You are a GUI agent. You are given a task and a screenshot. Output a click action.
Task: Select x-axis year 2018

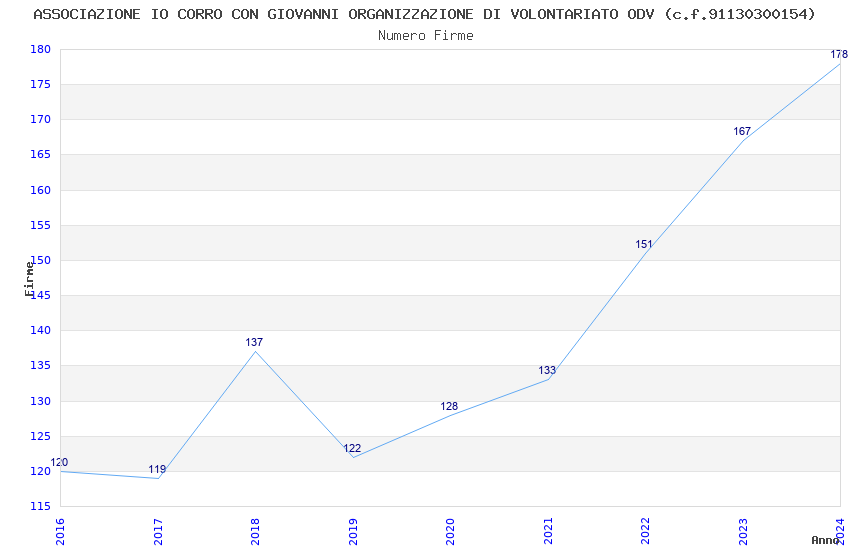255,532
